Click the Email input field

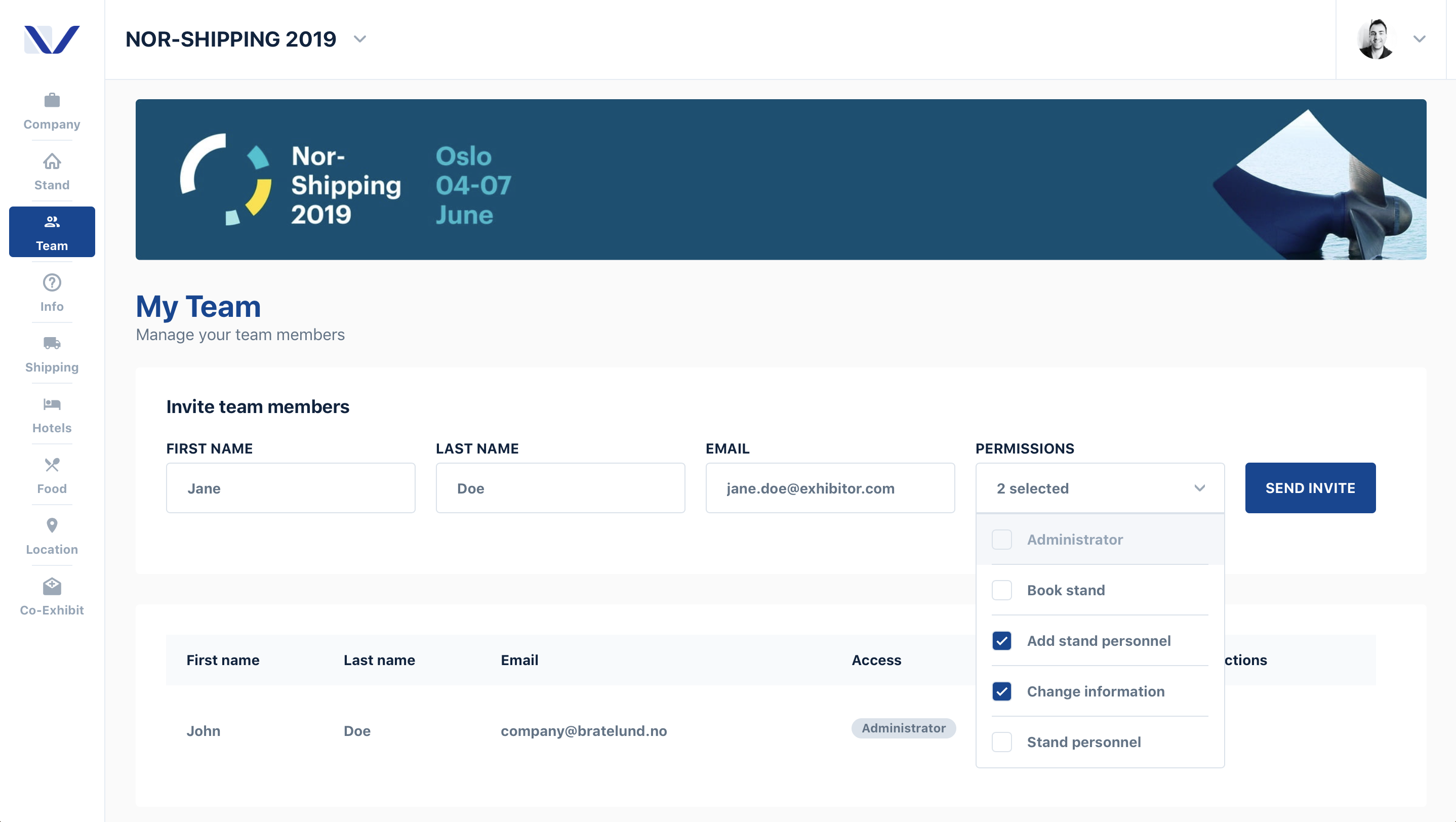[x=830, y=488]
